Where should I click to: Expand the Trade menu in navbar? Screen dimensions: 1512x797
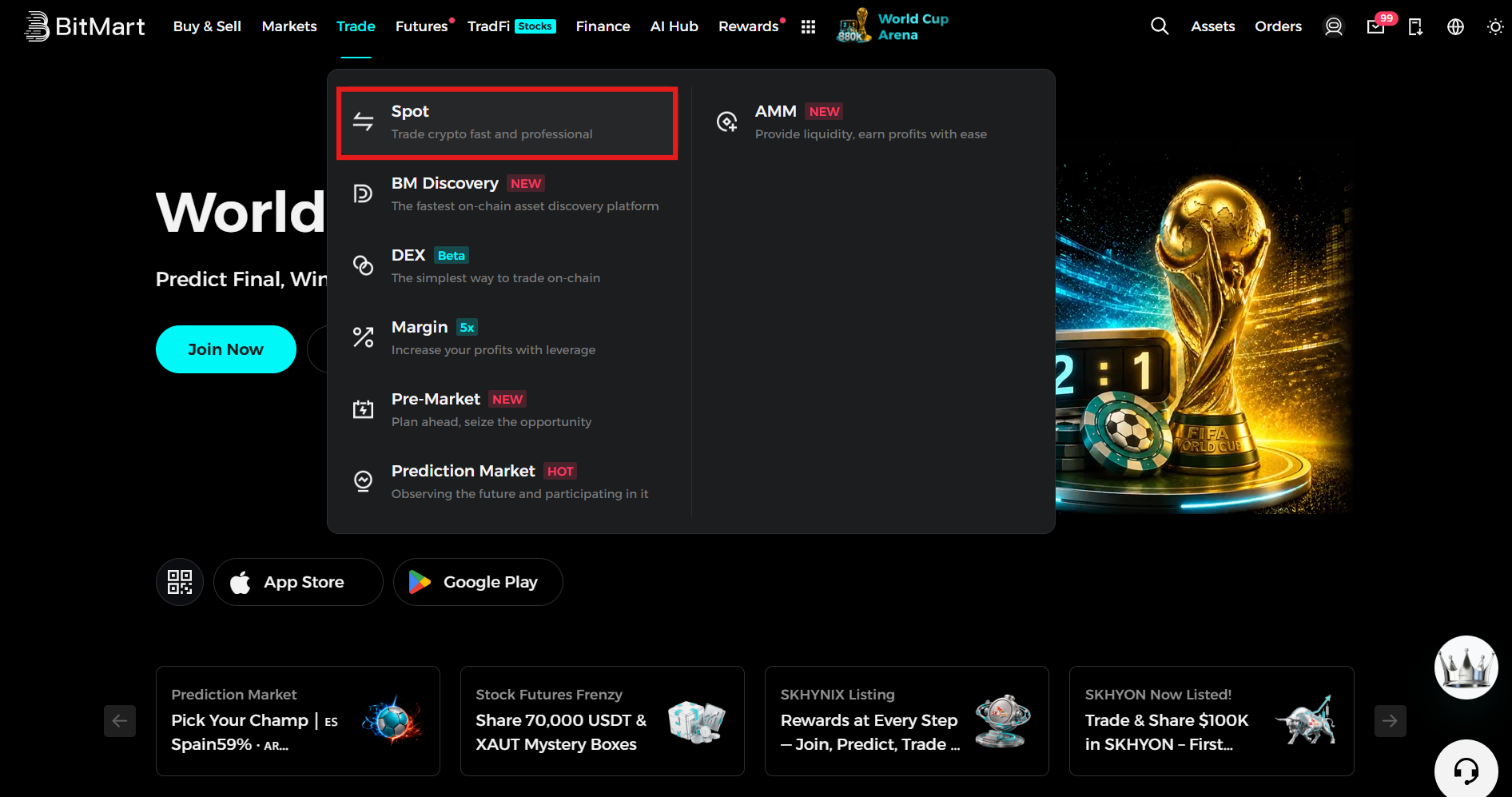pos(356,26)
